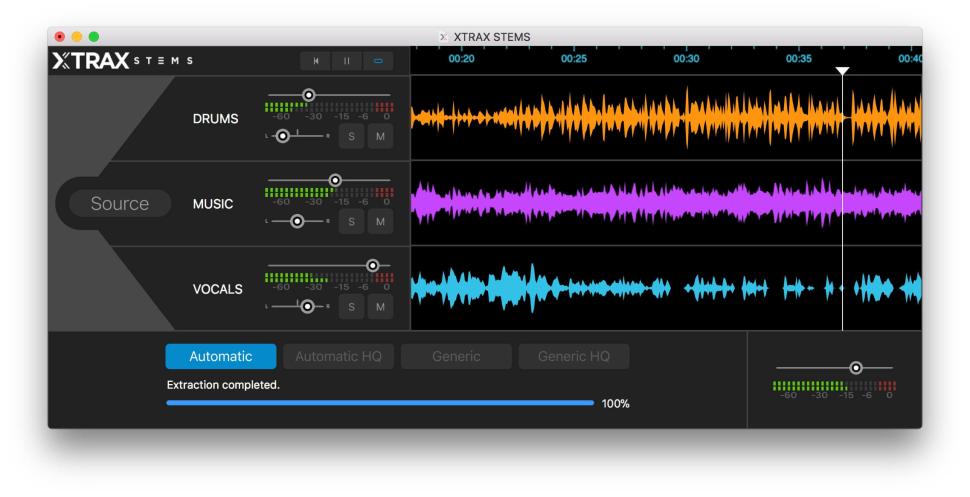
Task: Solo the MUSIC track
Action: (x=351, y=221)
